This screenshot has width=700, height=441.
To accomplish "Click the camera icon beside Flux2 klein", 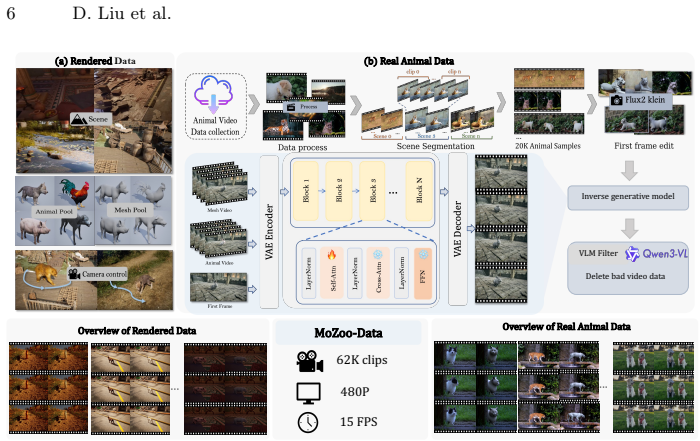I will click(x=617, y=100).
